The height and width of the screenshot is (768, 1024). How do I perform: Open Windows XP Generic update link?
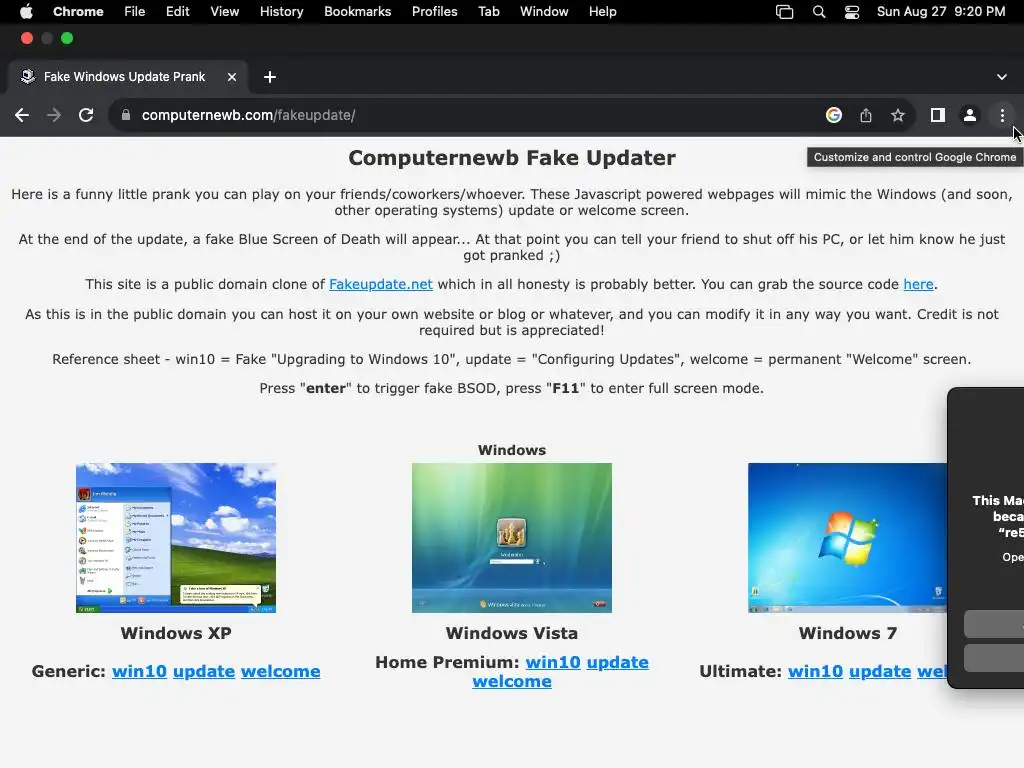point(204,671)
